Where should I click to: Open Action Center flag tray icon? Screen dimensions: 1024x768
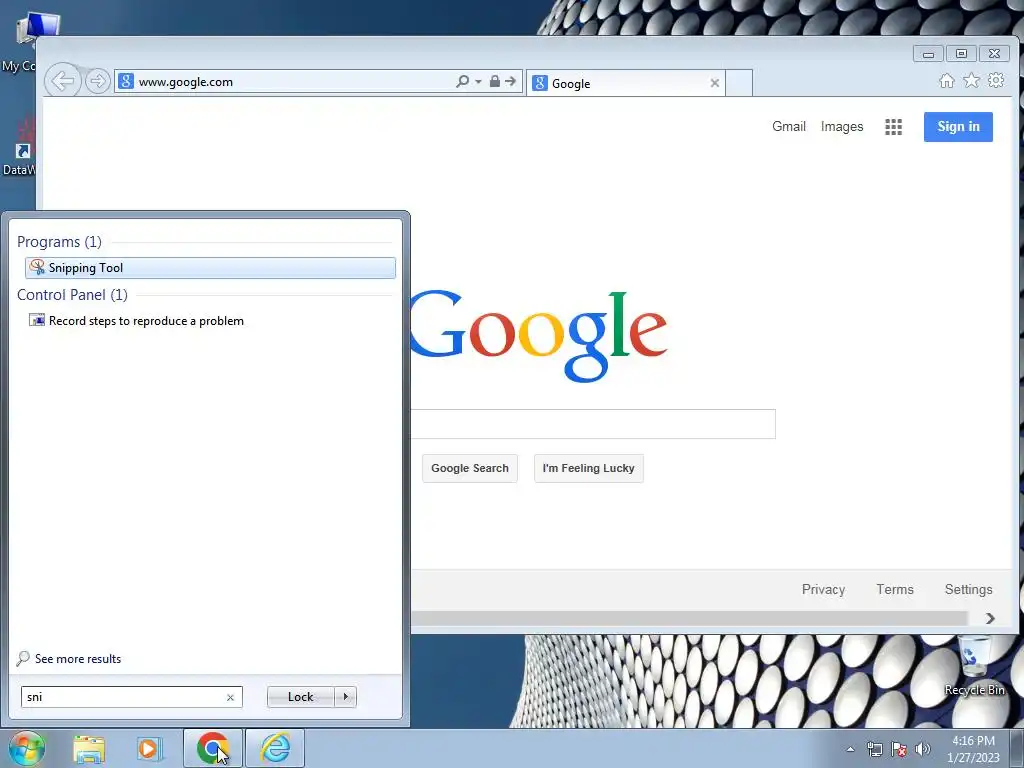tap(899, 749)
